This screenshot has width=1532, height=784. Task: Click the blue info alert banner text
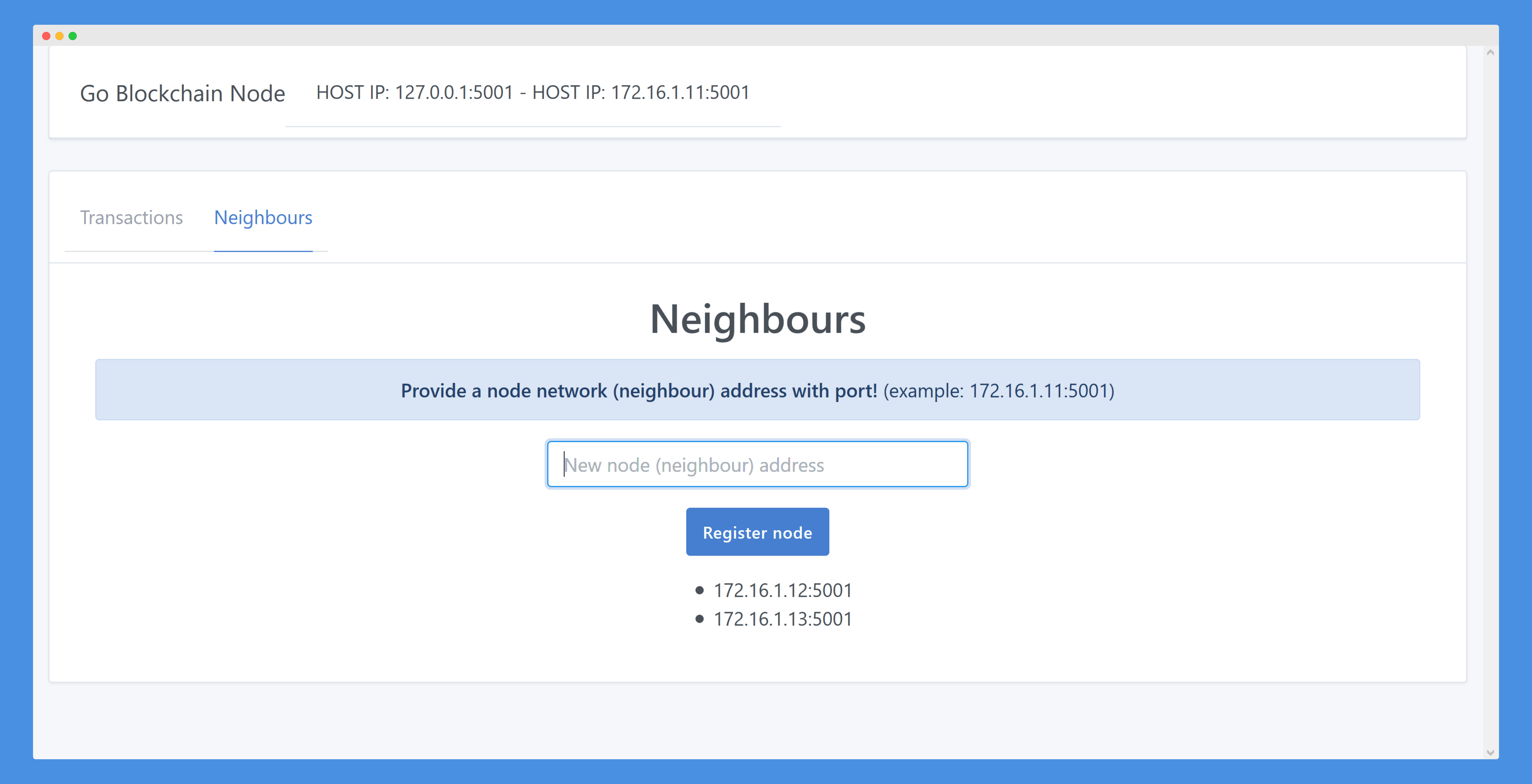coord(639,391)
